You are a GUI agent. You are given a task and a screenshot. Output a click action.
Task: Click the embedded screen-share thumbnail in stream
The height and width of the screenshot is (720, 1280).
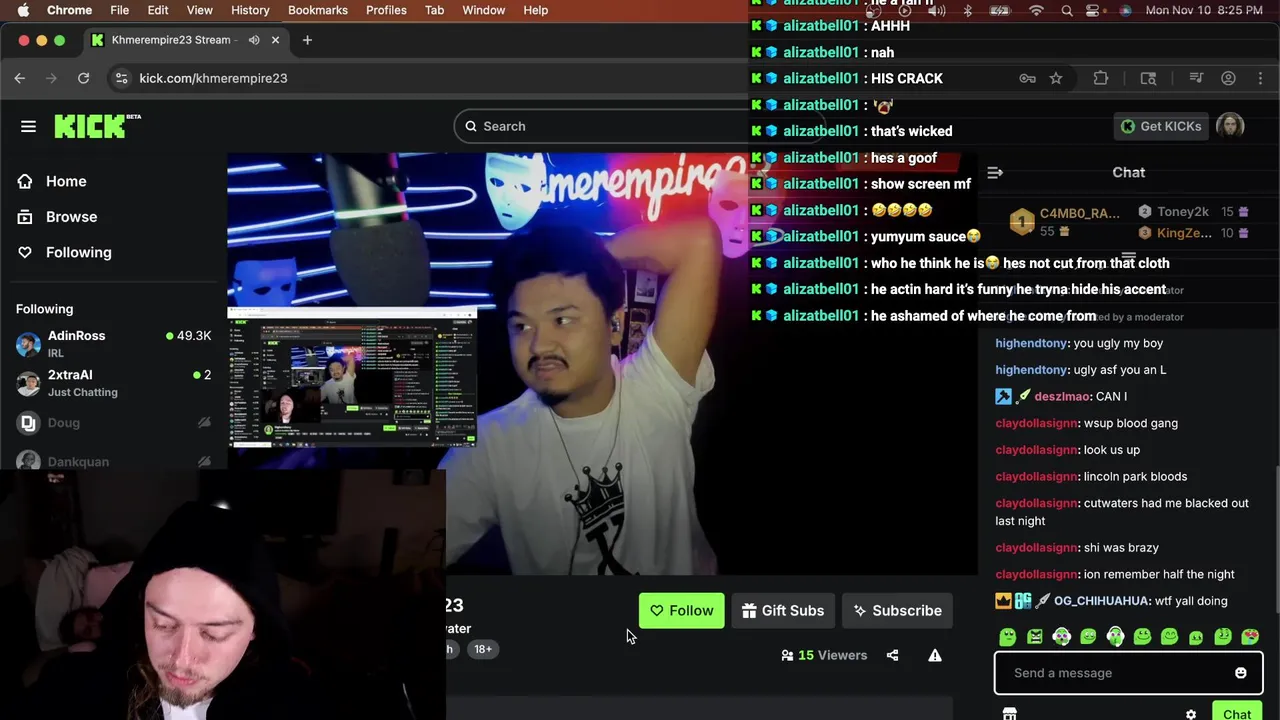[x=352, y=377]
